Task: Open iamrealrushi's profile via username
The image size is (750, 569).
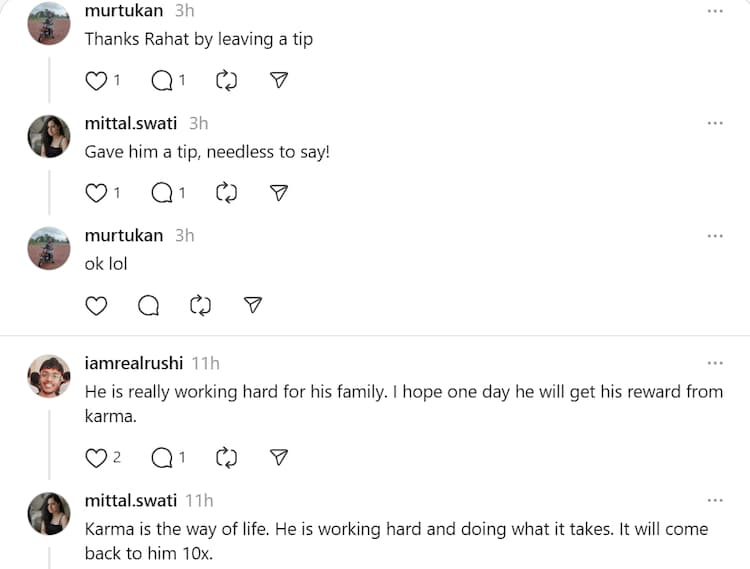Action: coord(133,363)
